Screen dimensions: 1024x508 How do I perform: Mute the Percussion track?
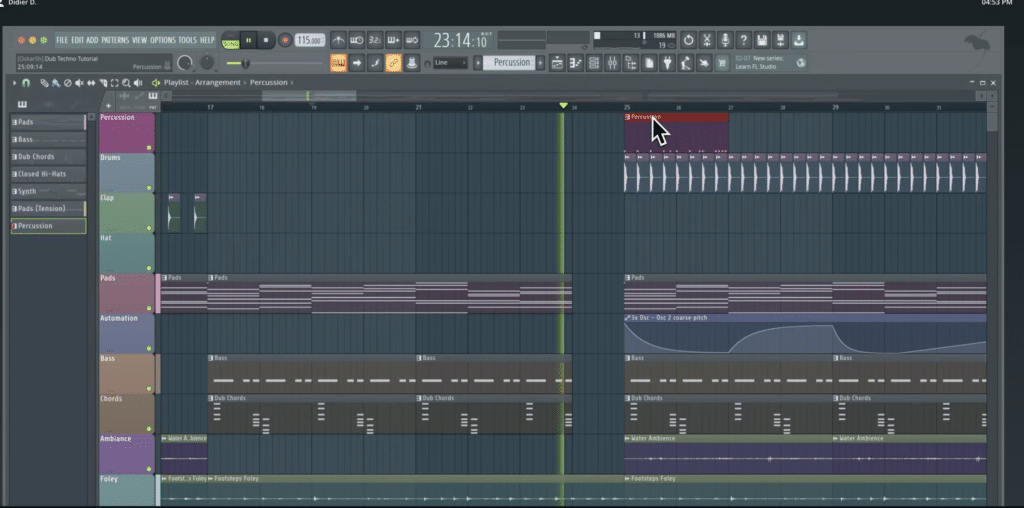pyautogui.click(x=149, y=147)
